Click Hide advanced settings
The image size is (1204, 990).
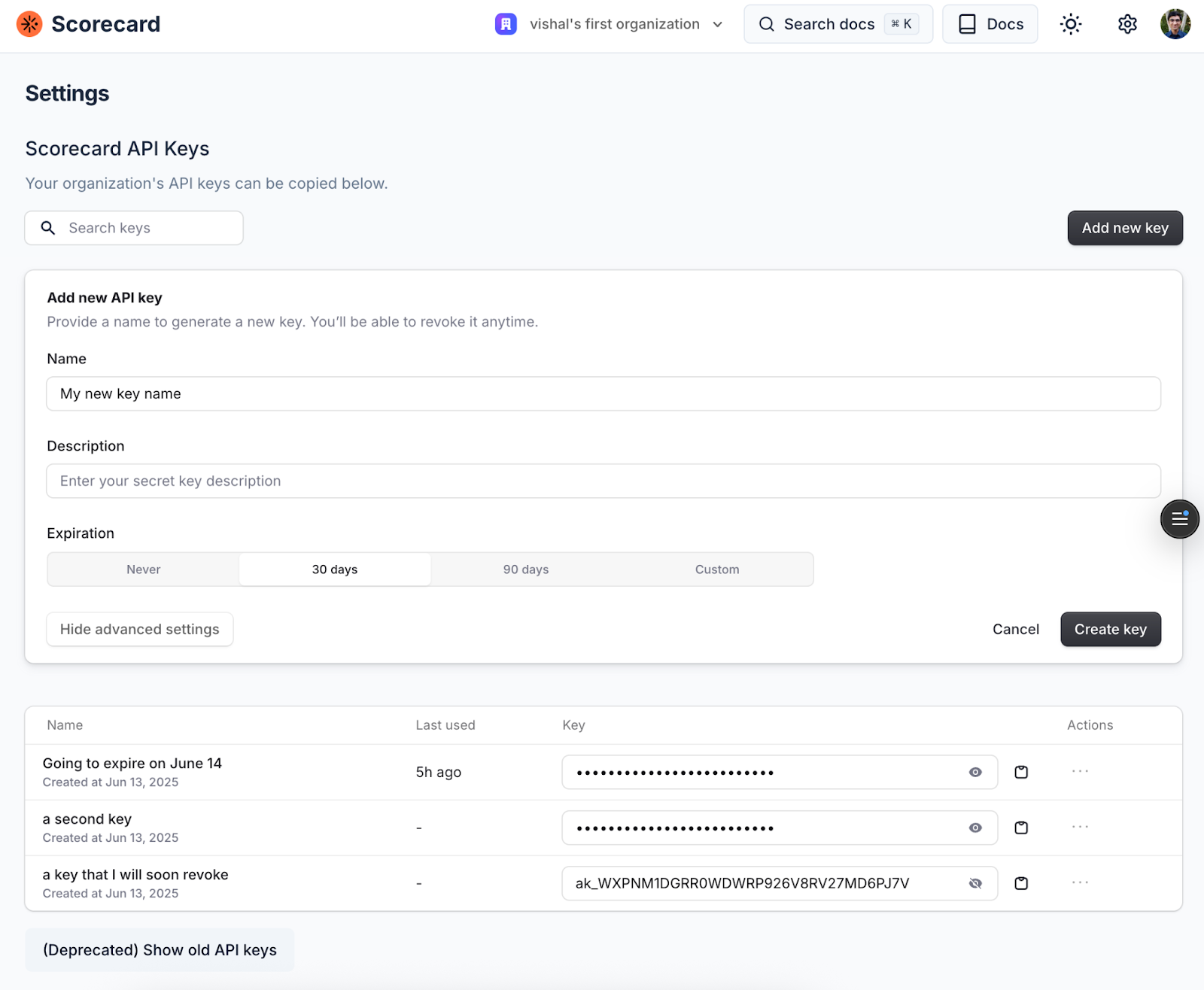[139, 629]
